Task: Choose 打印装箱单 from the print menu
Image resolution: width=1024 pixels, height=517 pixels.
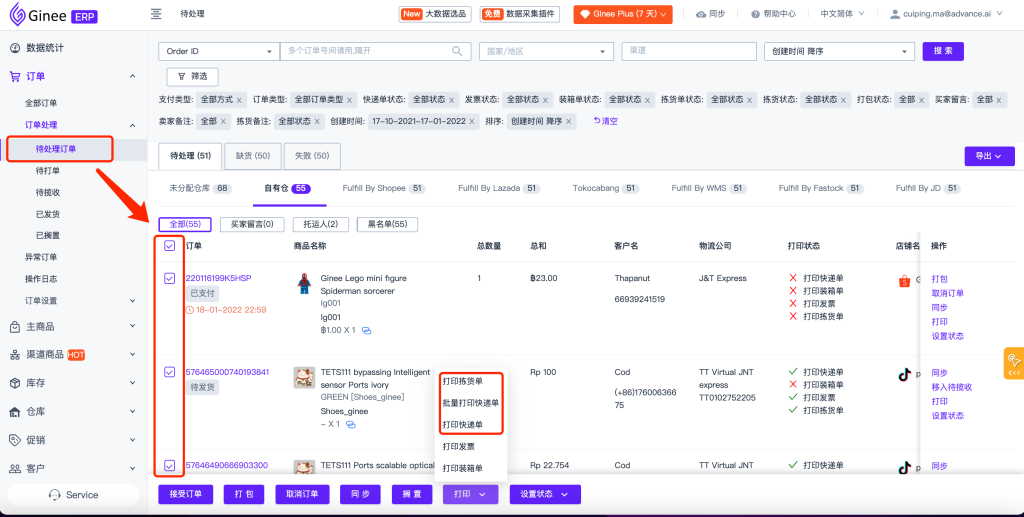Action: pyautogui.click(x=462, y=469)
